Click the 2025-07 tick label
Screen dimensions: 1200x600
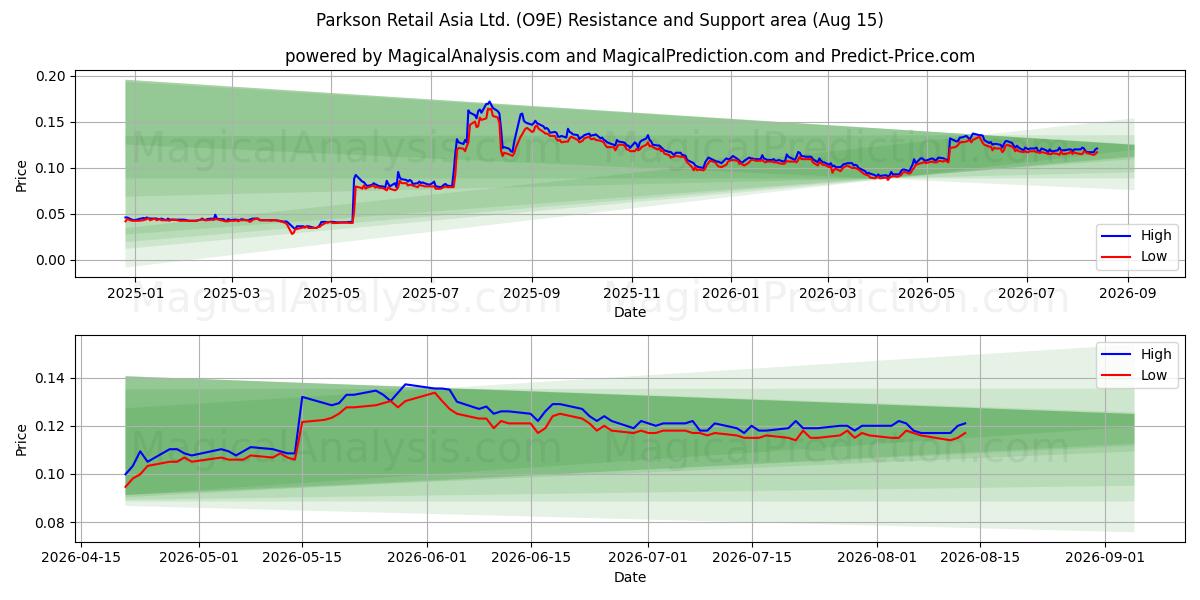tap(431, 293)
